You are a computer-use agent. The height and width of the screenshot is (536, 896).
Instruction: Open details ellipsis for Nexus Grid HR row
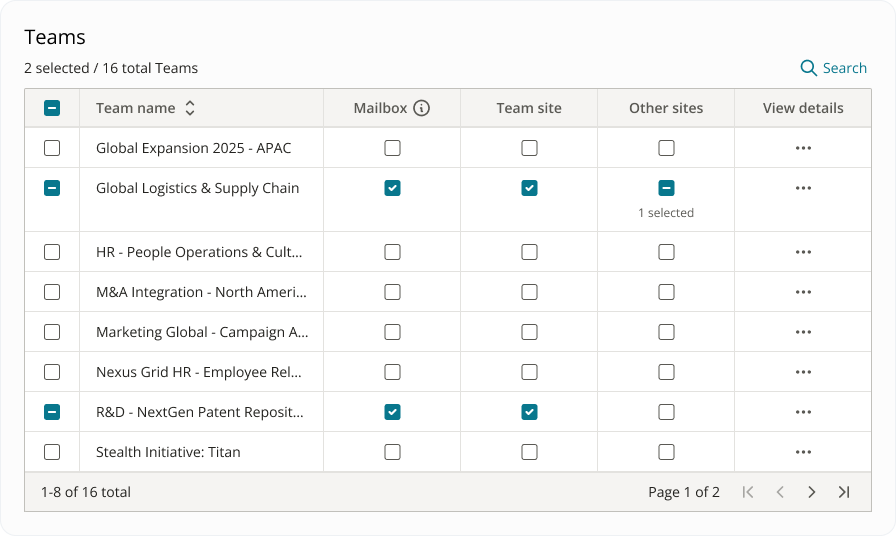803,372
